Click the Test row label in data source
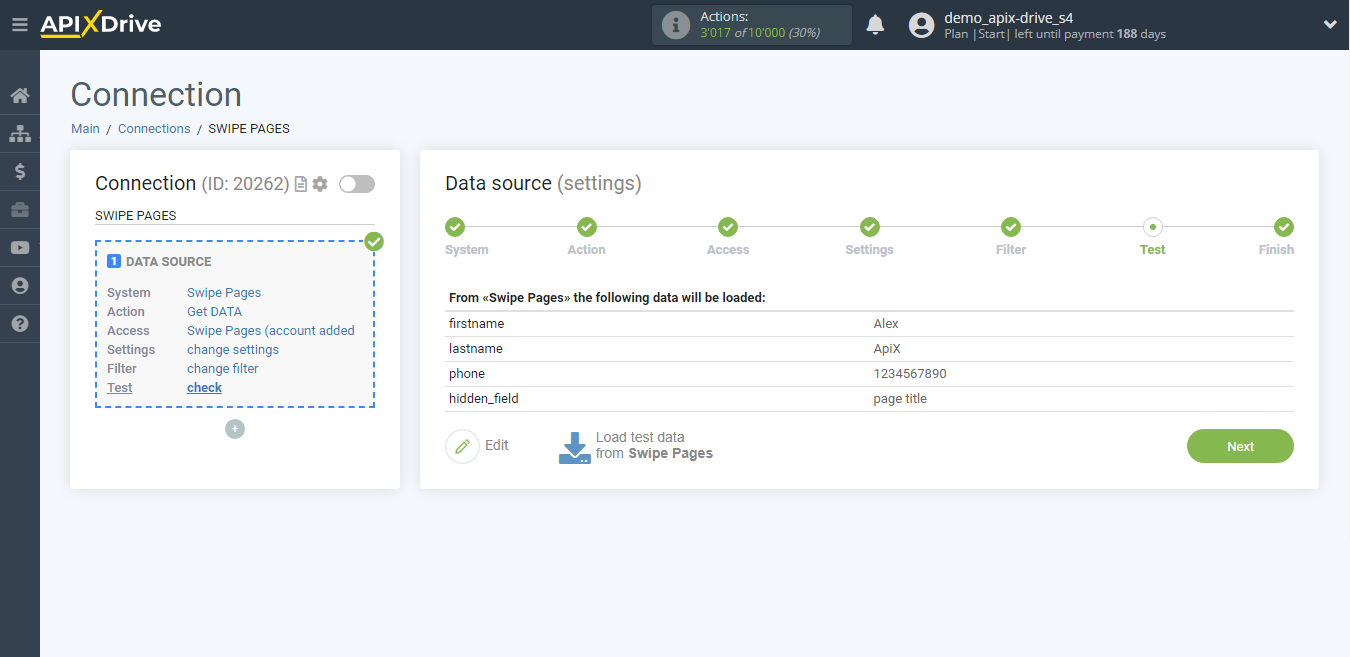Screen dimensions: 1350x657 pos(120,388)
